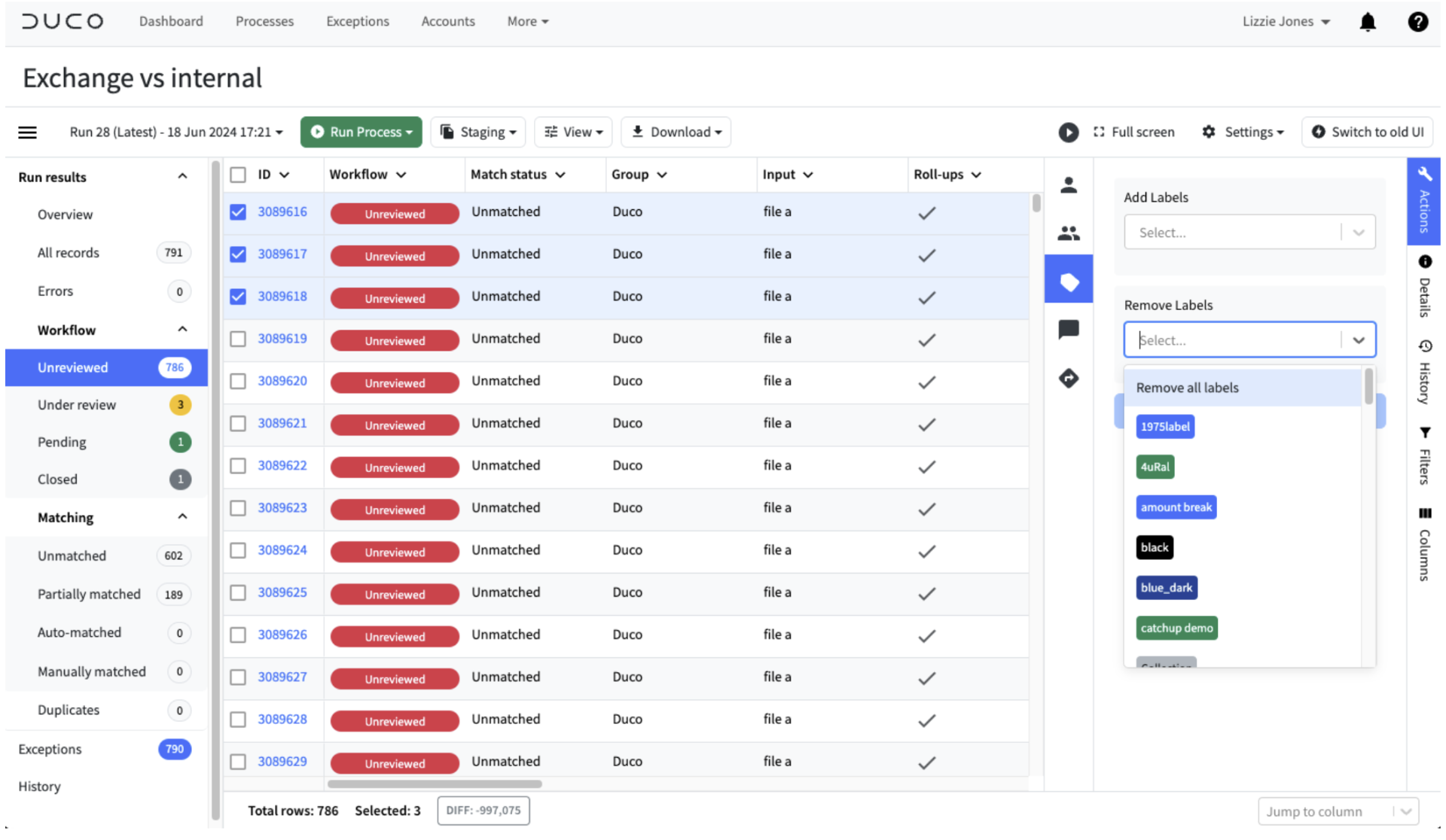Screen dimensions: 1446x840
Task: Collapse the Matching section
Action: [182, 517]
